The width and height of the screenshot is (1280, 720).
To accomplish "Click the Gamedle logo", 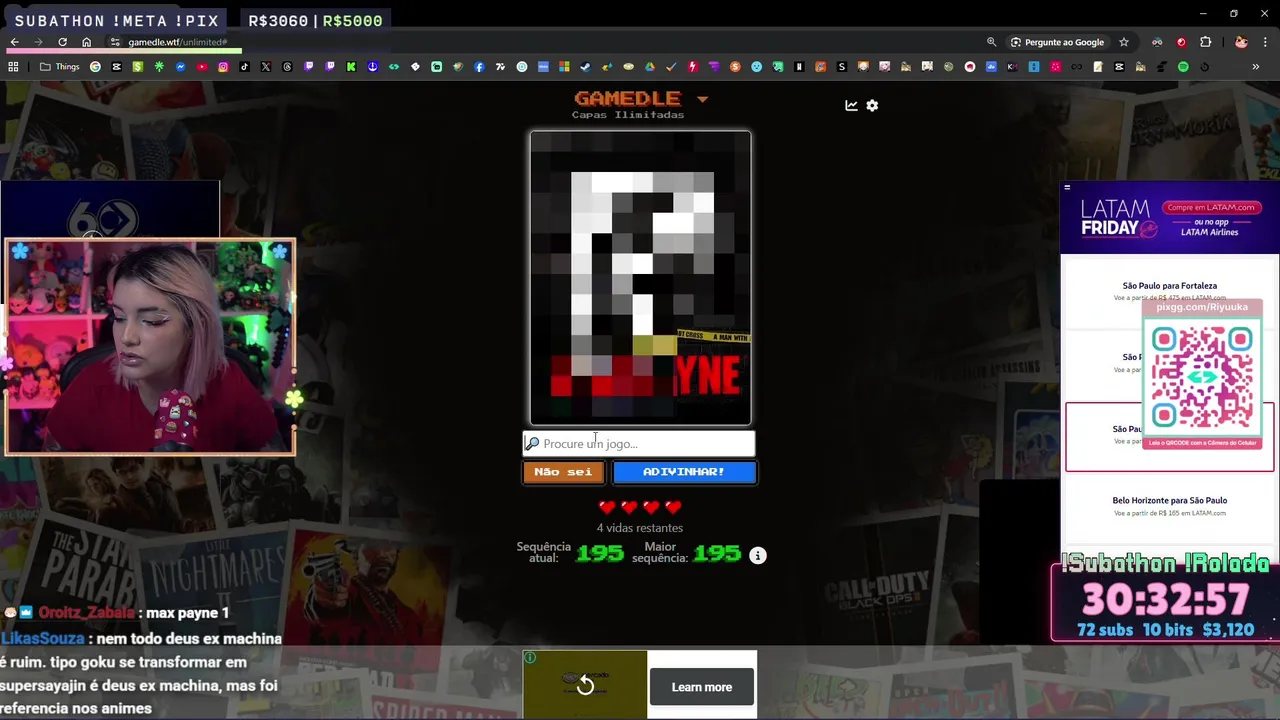I will (x=627, y=98).
